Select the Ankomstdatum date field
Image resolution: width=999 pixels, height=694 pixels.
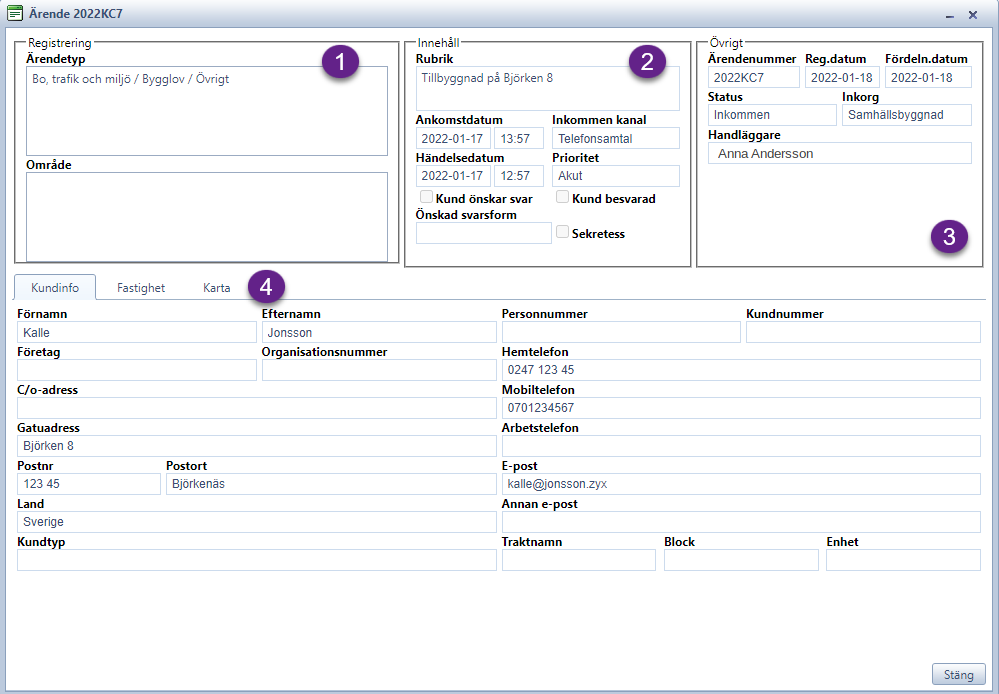point(453,138)
